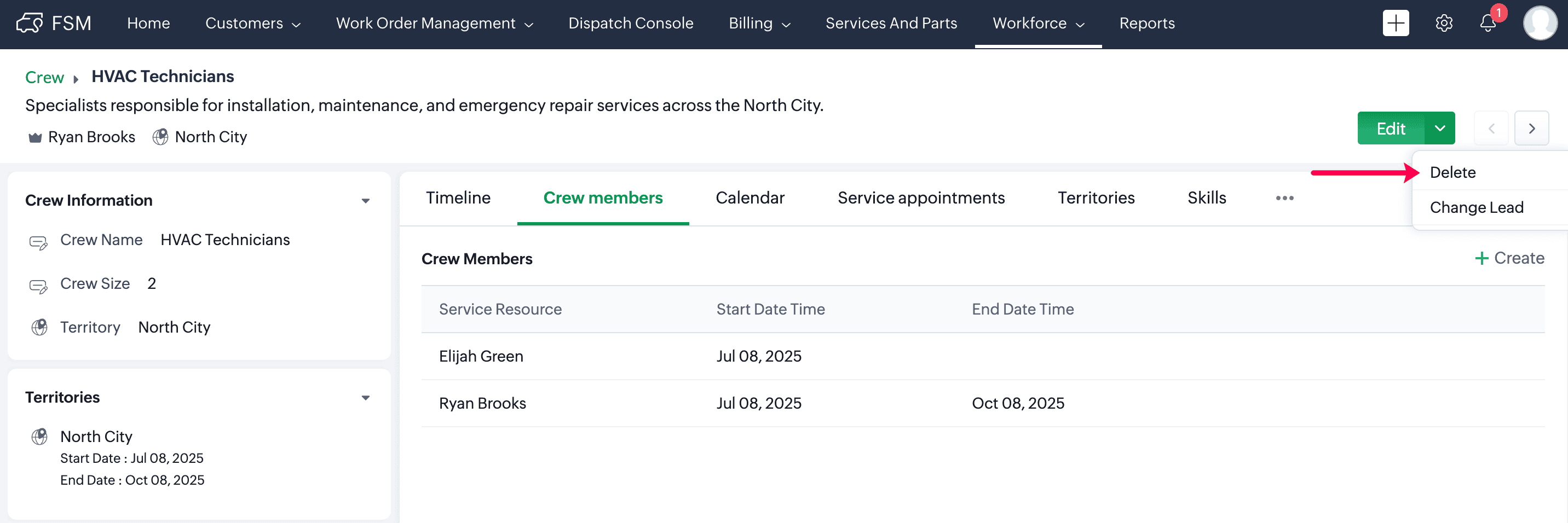Open settings gear icon
This screenshot has height=523, width=1568.
[1444, 23]
